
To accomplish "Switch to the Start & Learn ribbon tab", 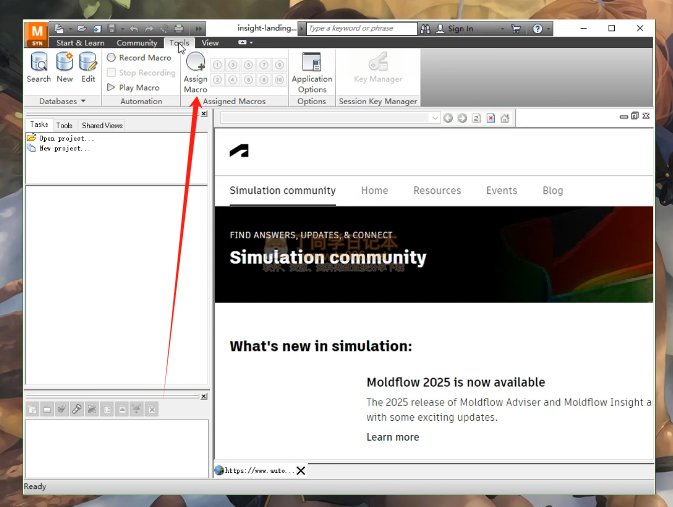I will 79,43.
